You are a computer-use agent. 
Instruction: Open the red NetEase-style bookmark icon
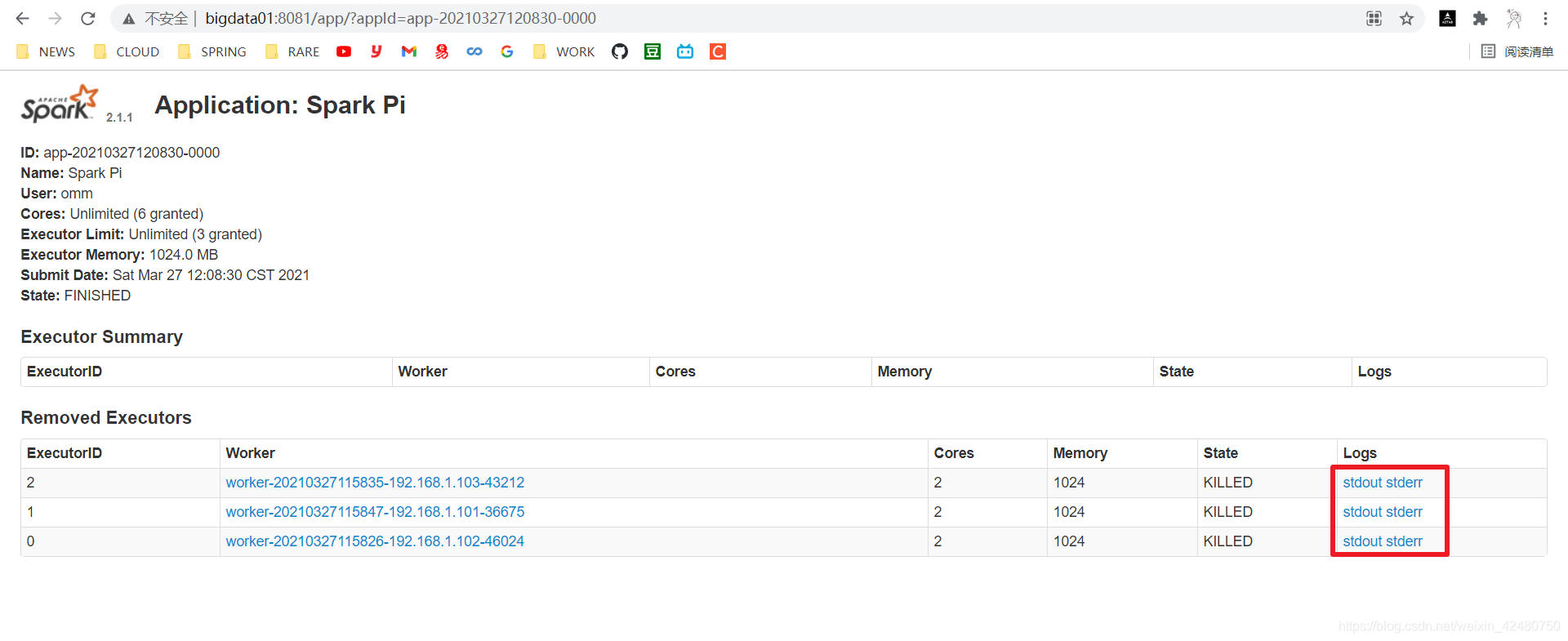point(442,51)
